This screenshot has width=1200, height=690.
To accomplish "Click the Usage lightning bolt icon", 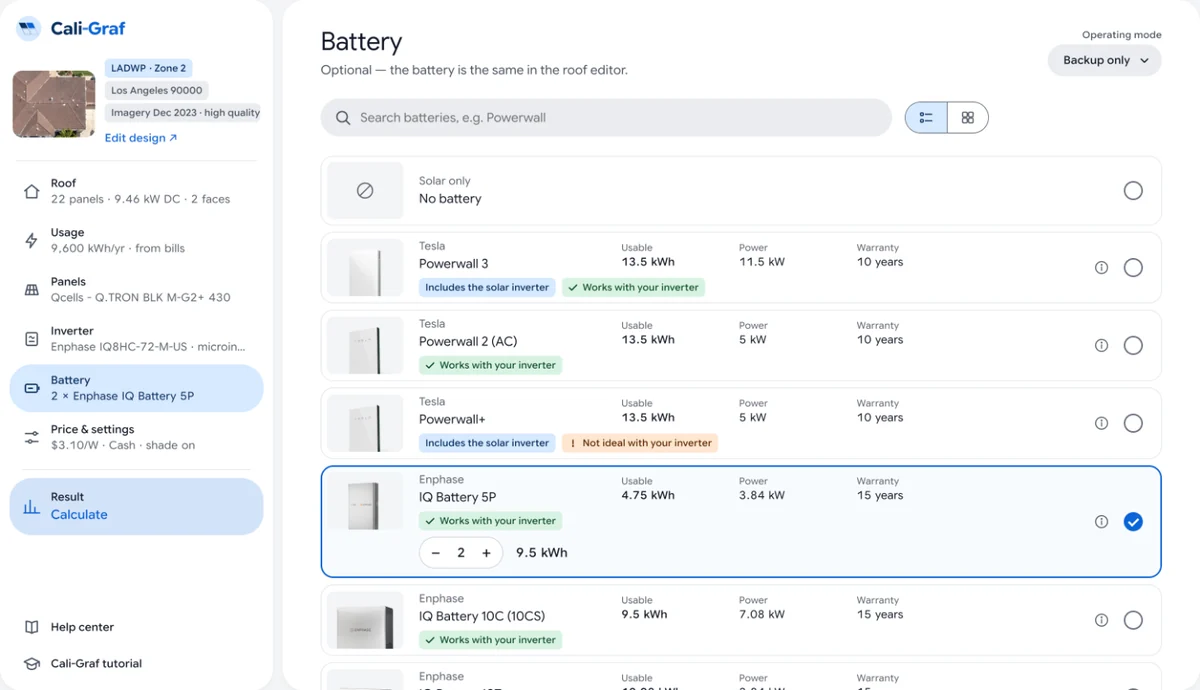I will pyautogui.click(x=31, y=240).
